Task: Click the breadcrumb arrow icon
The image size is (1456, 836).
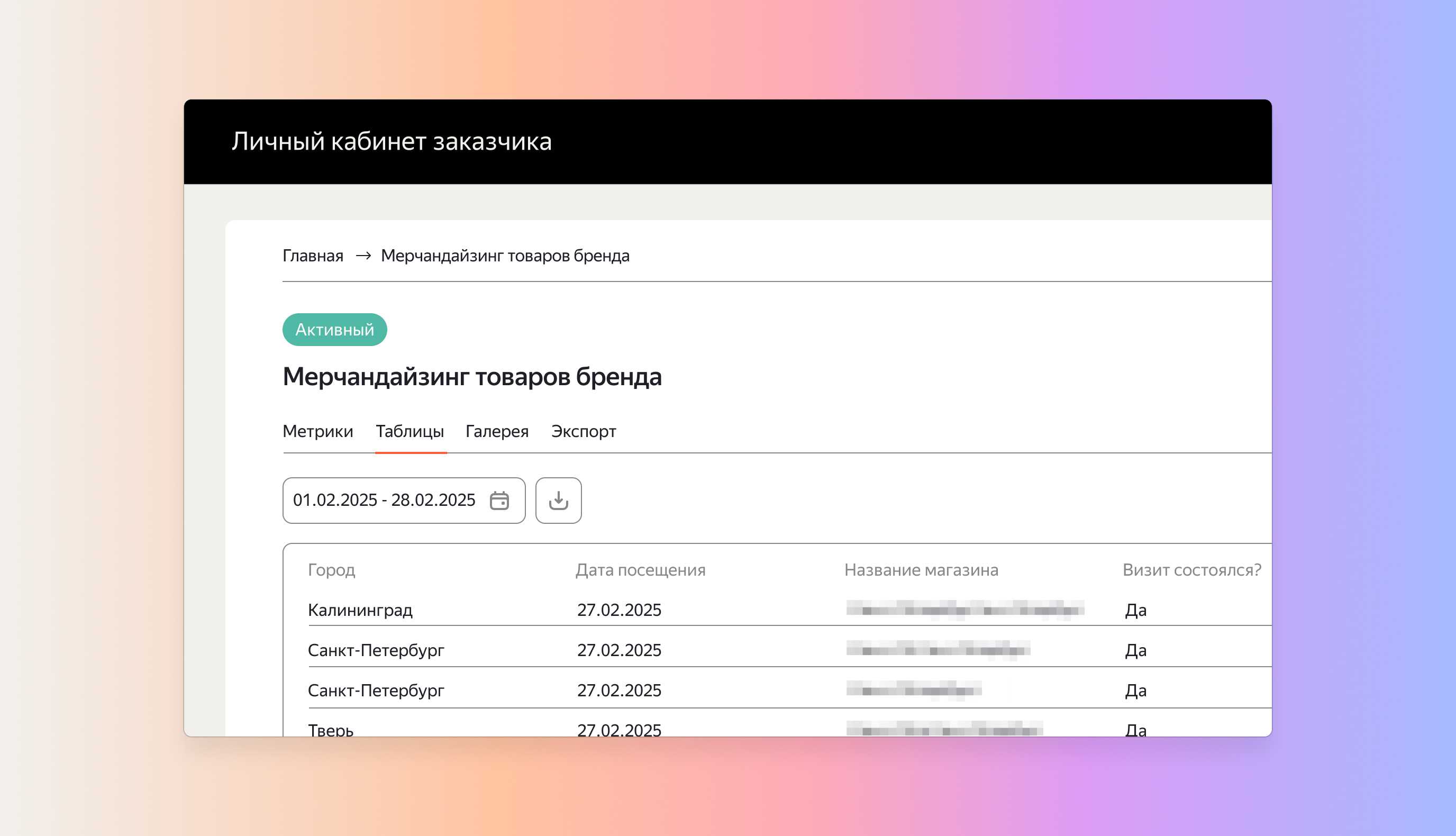Action: 363,256
